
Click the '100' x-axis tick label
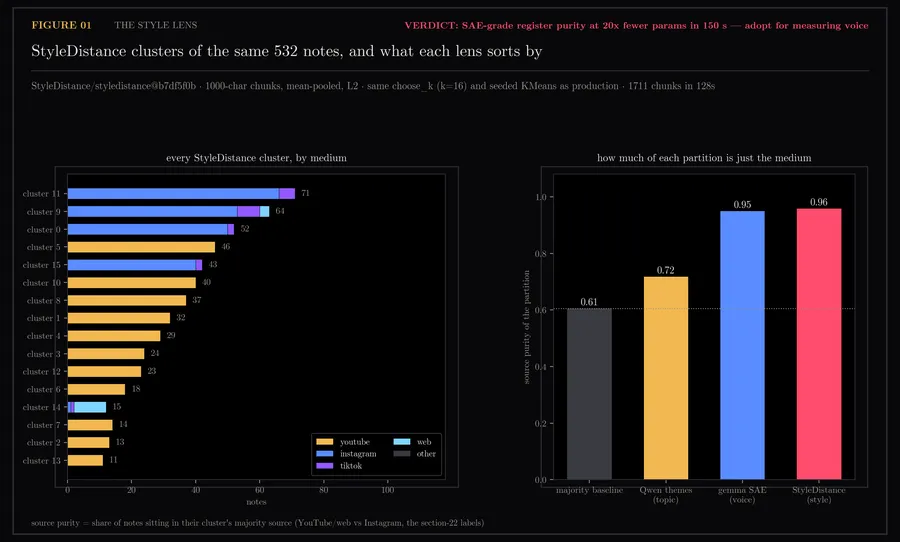[387, 490]
